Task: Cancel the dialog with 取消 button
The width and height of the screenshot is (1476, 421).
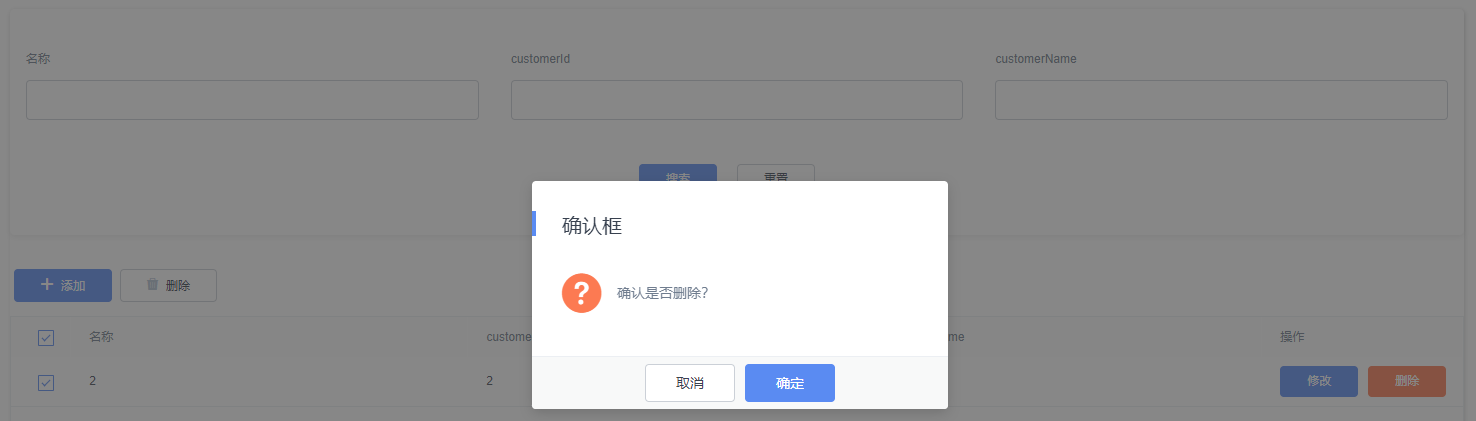Action: 689,383
